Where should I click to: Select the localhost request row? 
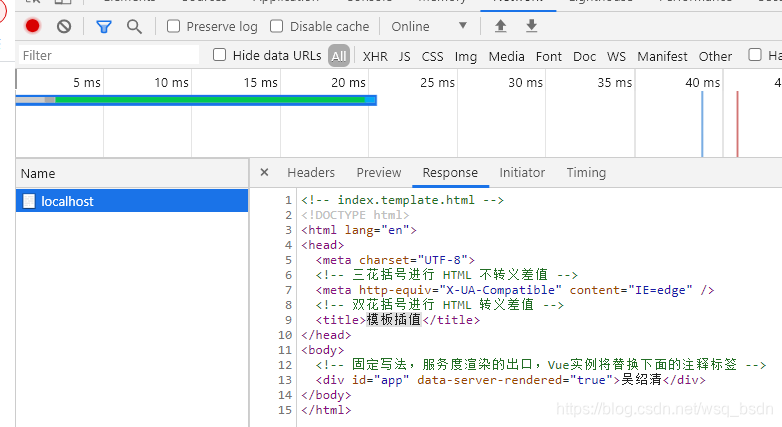(132, 201)
